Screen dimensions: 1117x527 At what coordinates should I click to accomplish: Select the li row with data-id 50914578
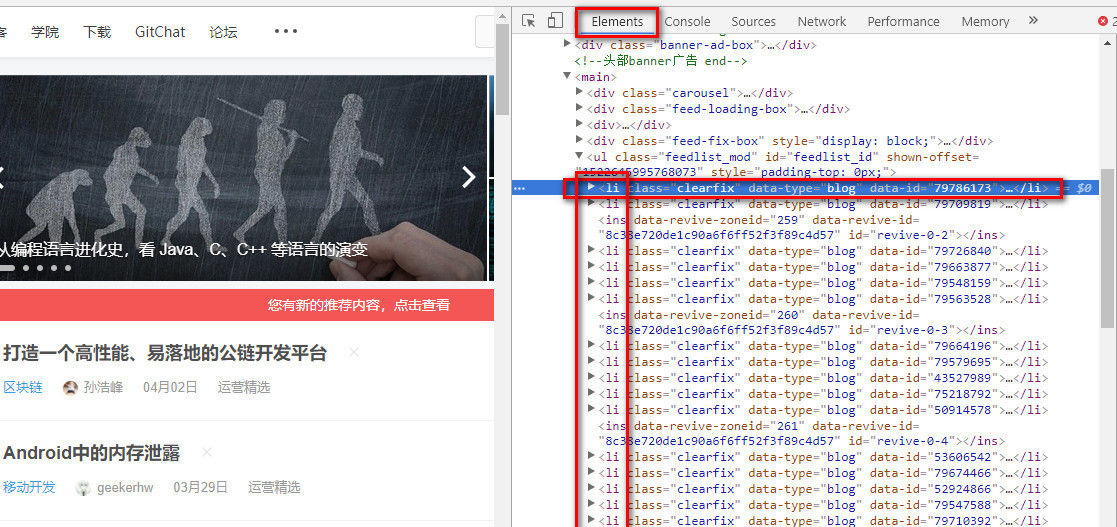823,409
